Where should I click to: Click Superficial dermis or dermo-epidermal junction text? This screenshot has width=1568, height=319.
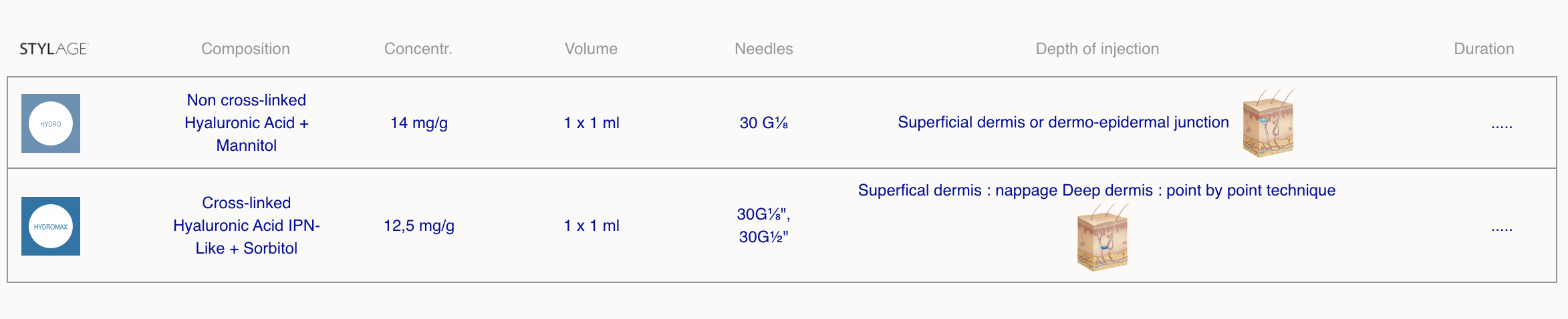(1063, 122)
